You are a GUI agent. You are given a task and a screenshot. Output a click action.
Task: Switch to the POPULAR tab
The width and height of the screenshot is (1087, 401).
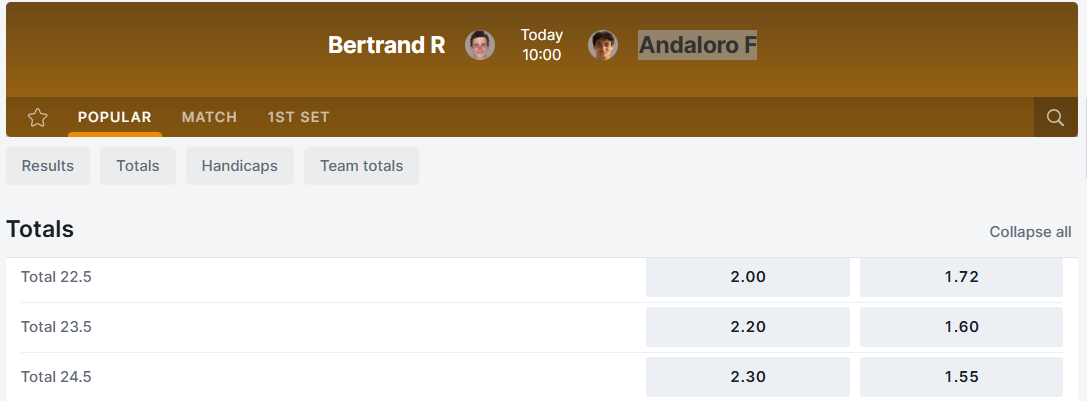115,117
